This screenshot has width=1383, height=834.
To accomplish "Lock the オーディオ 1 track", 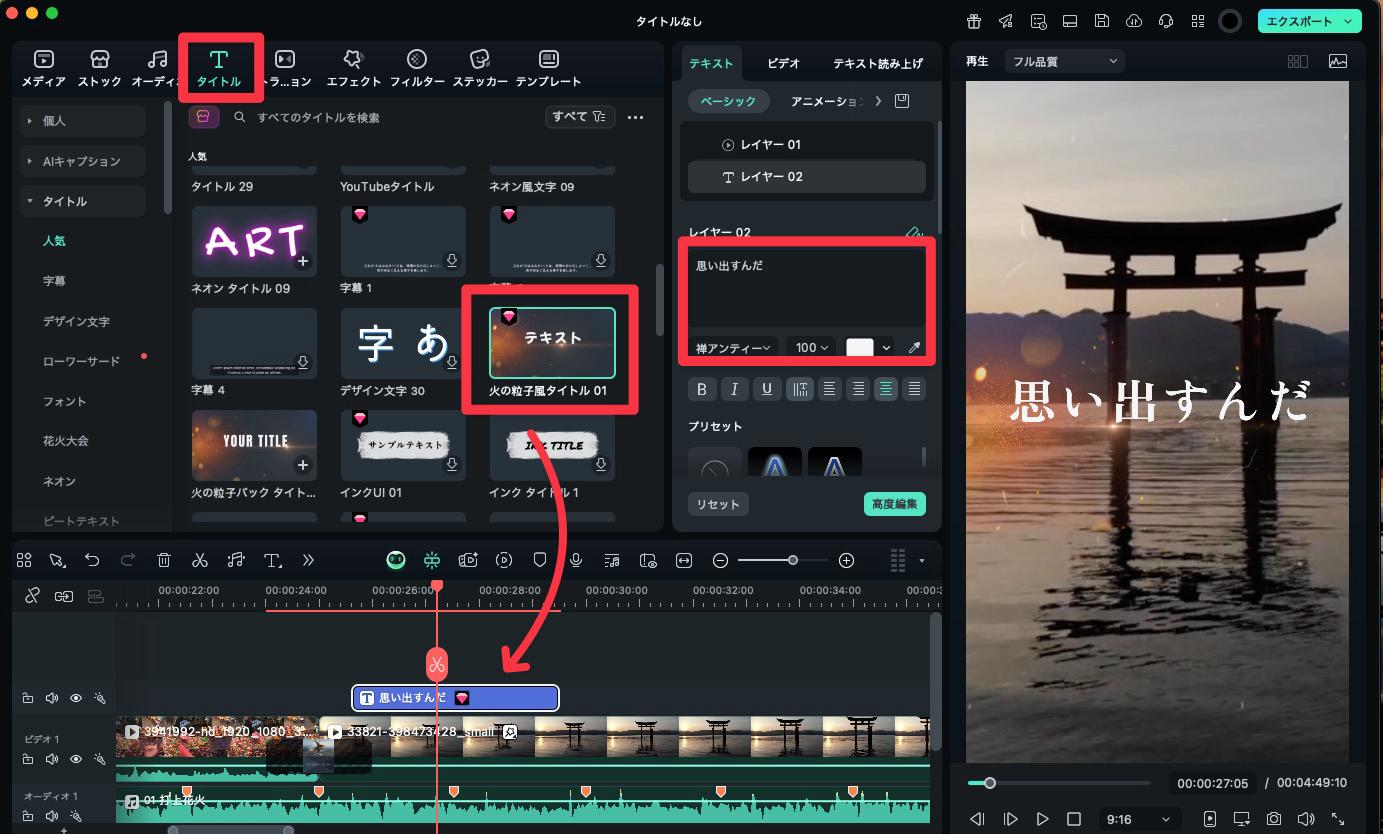I will coord(28,817).
